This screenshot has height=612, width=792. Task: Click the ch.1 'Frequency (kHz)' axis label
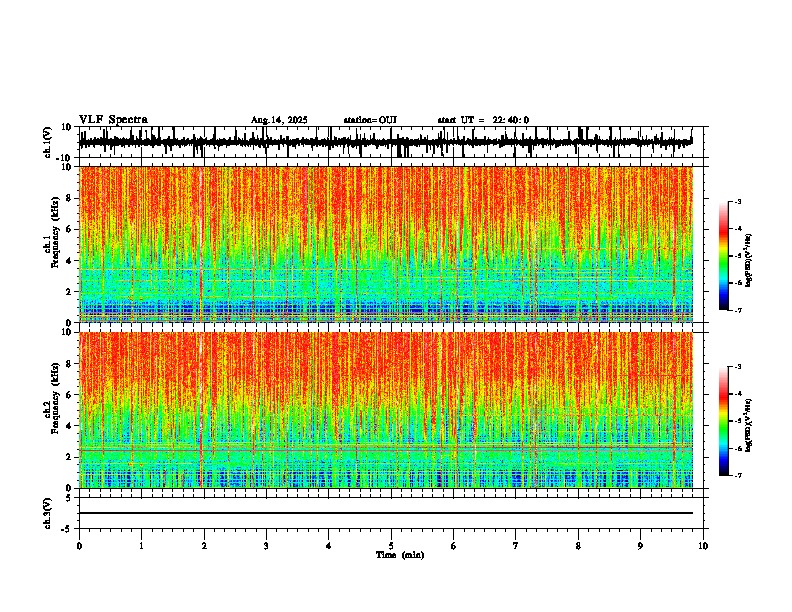(56, 233)
